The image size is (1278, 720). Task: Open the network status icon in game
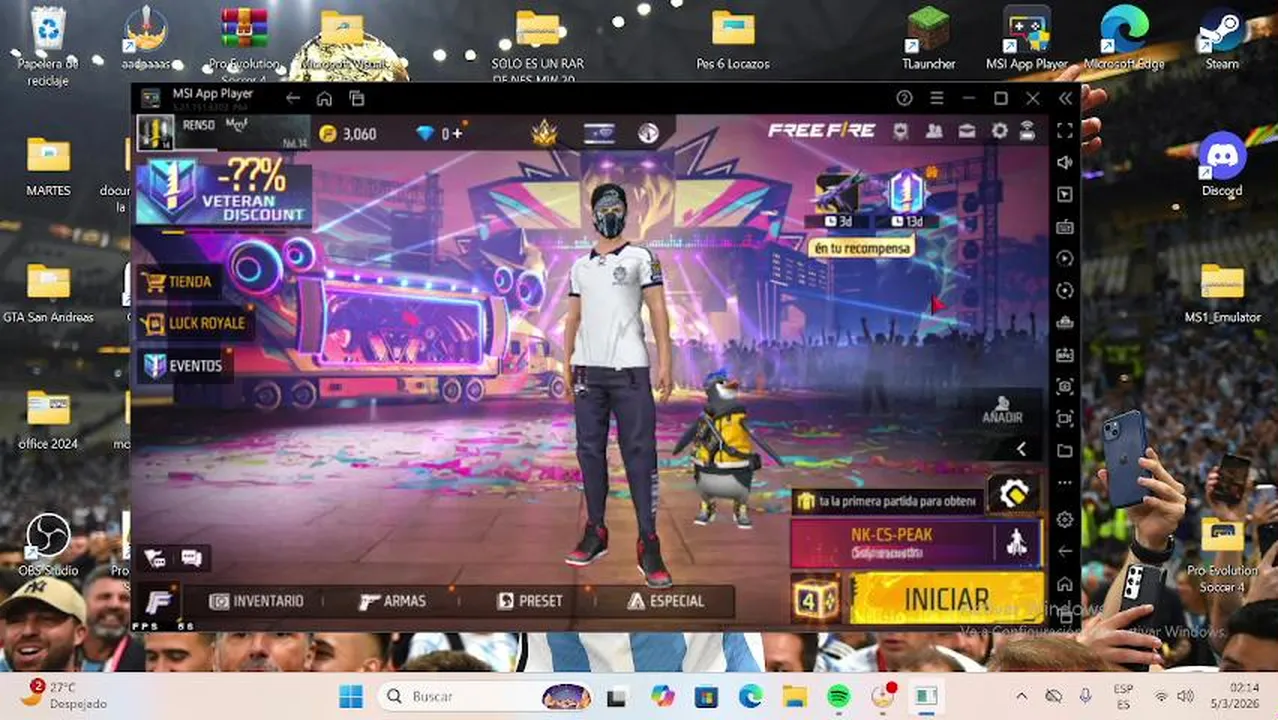(1027, 131)
